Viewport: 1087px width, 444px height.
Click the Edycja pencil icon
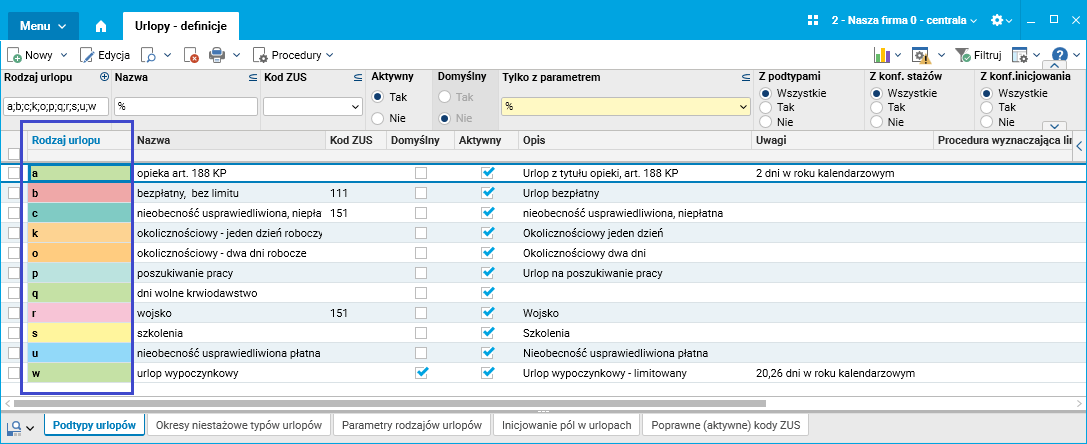[x=87, y=55]
